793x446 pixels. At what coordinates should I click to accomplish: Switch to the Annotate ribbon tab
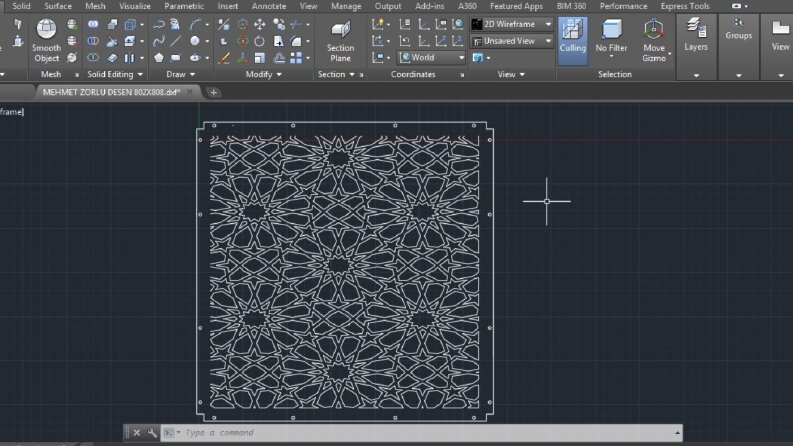pos(269,6)
